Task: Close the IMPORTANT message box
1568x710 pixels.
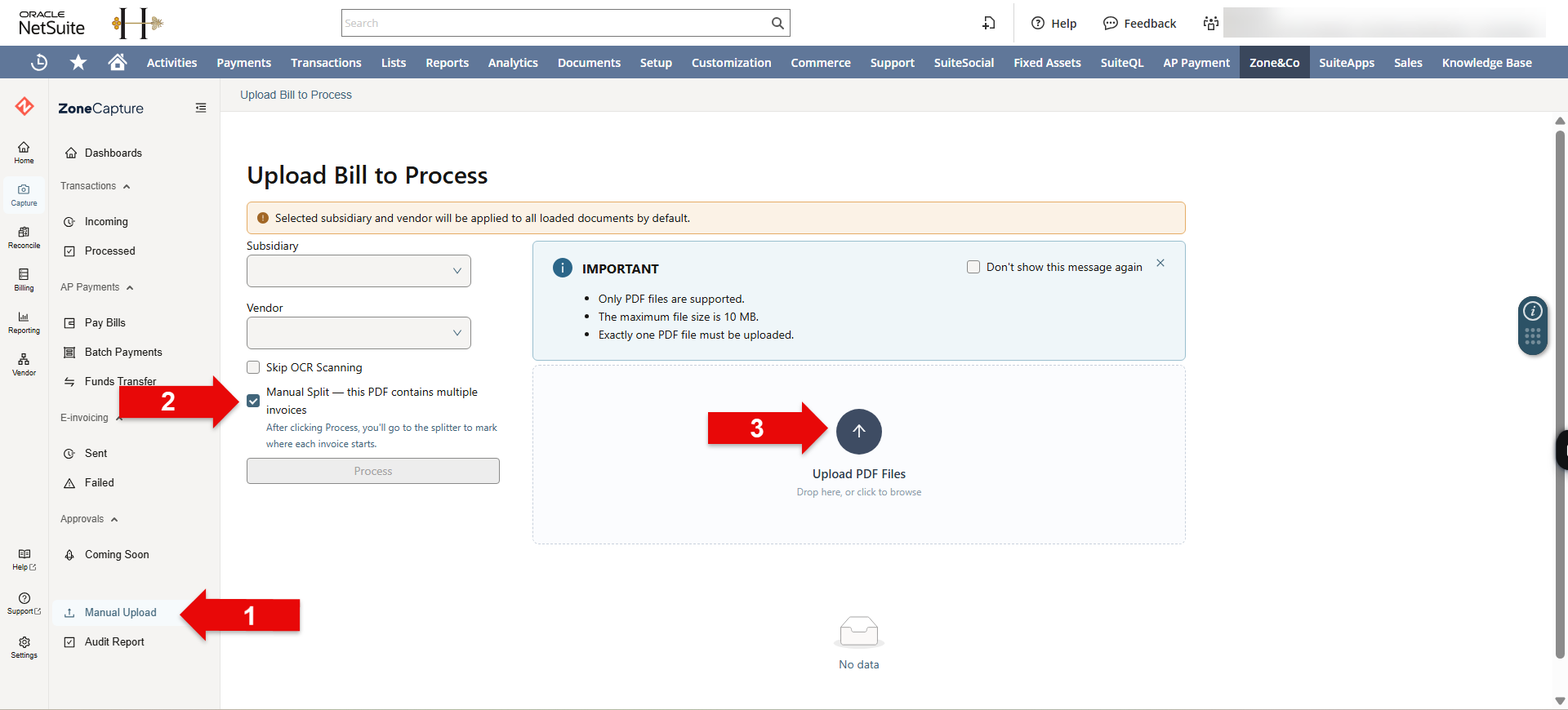Action: pyautogui.click(x=1160, y=263)
